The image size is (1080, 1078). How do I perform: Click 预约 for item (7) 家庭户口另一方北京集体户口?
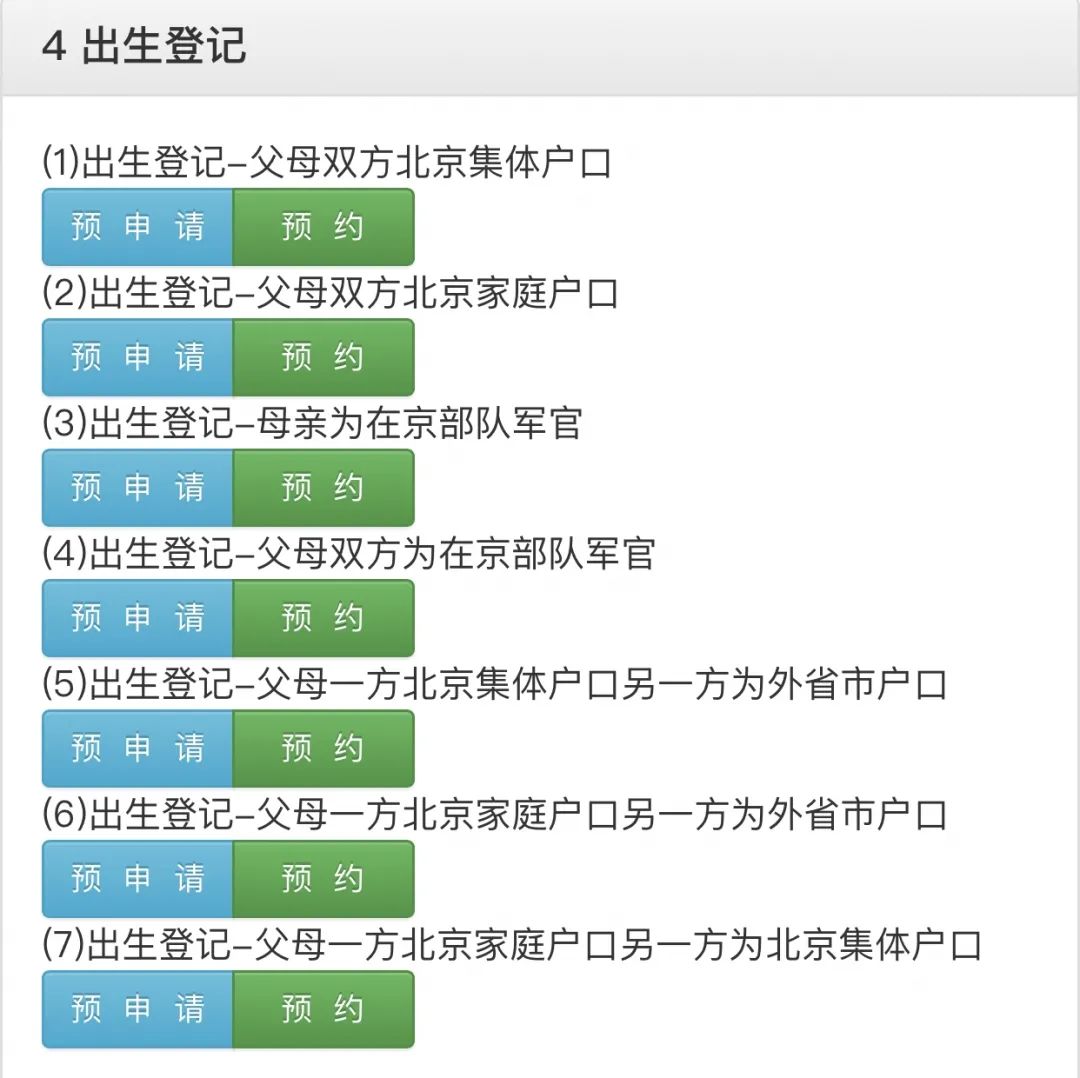pyautogui.click(x=323, y=1009)
